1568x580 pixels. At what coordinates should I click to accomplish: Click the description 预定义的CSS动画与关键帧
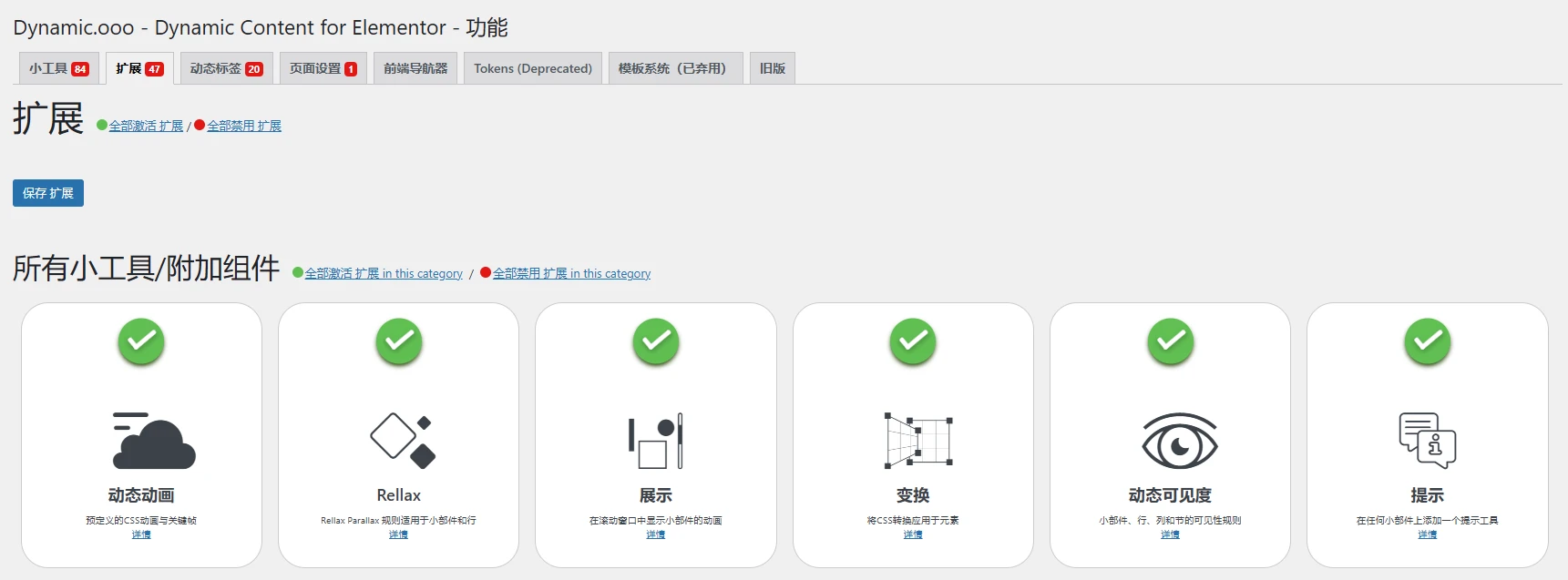pos(141,521)
